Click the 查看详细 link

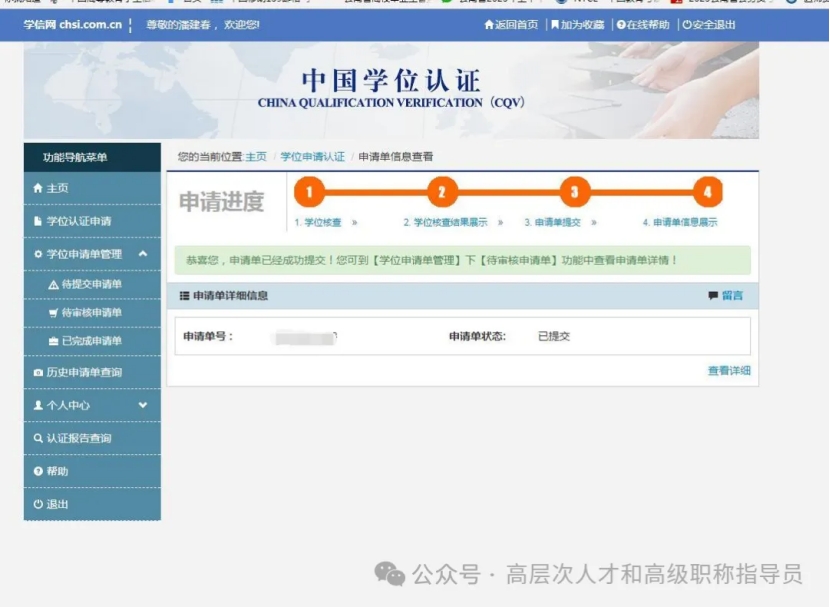pos(729,370)
